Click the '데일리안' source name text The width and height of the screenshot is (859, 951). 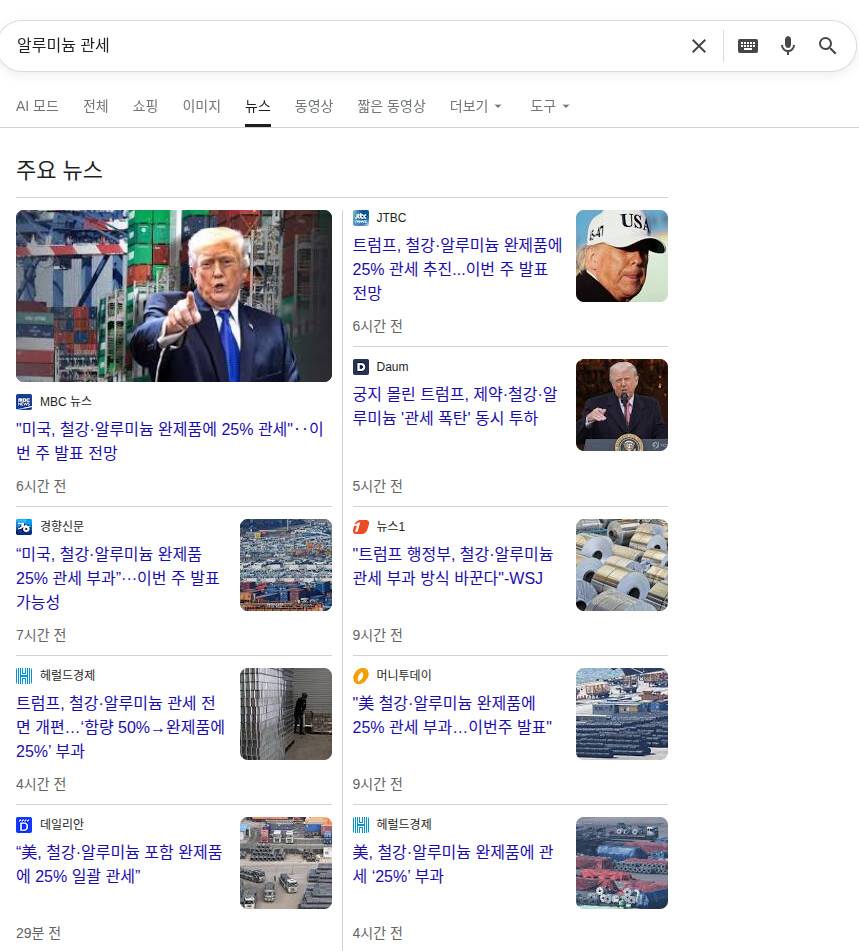pyautogui.click(x=62, y=825)
